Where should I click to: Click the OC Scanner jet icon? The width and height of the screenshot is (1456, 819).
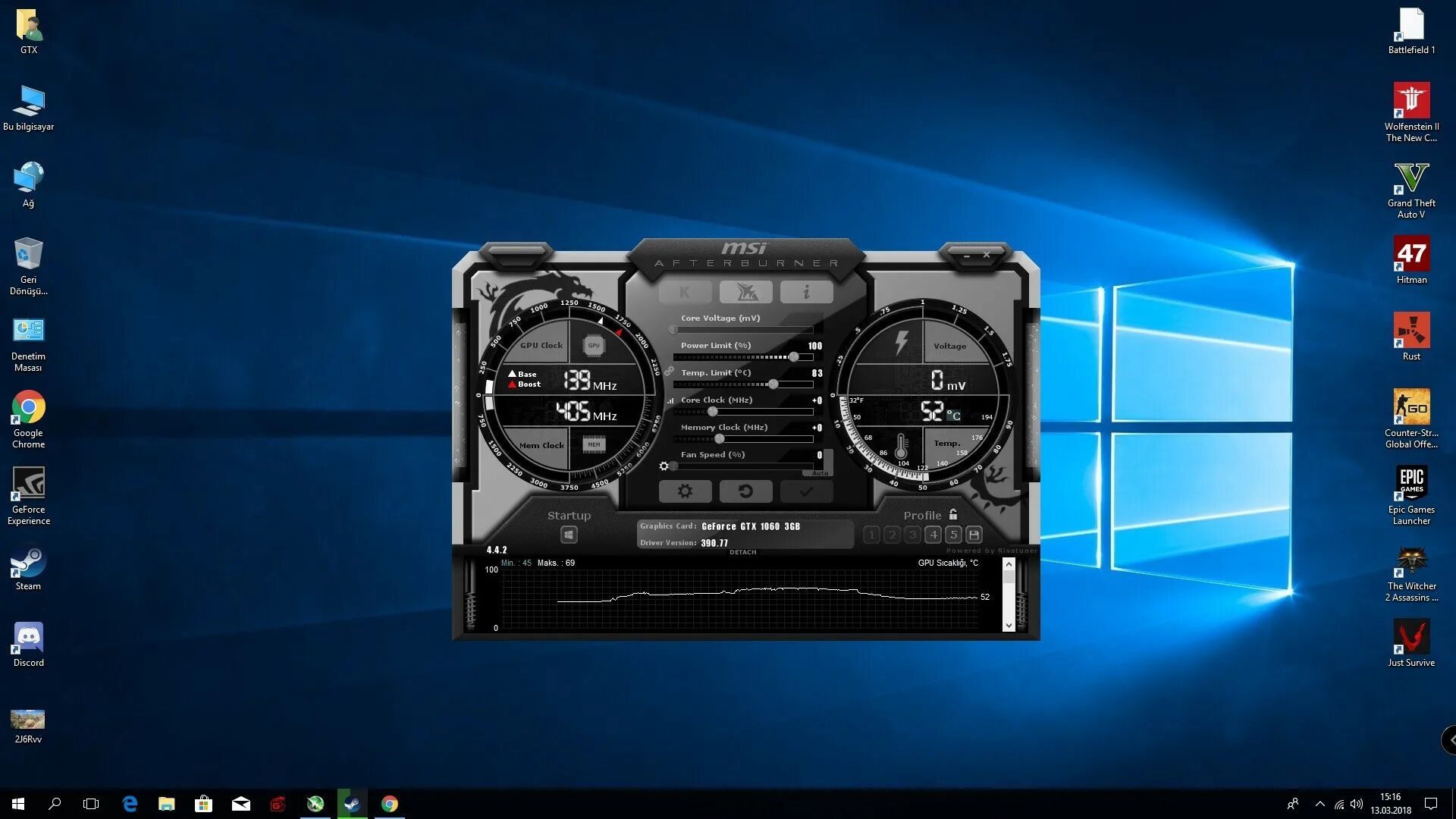click(745, 292)
